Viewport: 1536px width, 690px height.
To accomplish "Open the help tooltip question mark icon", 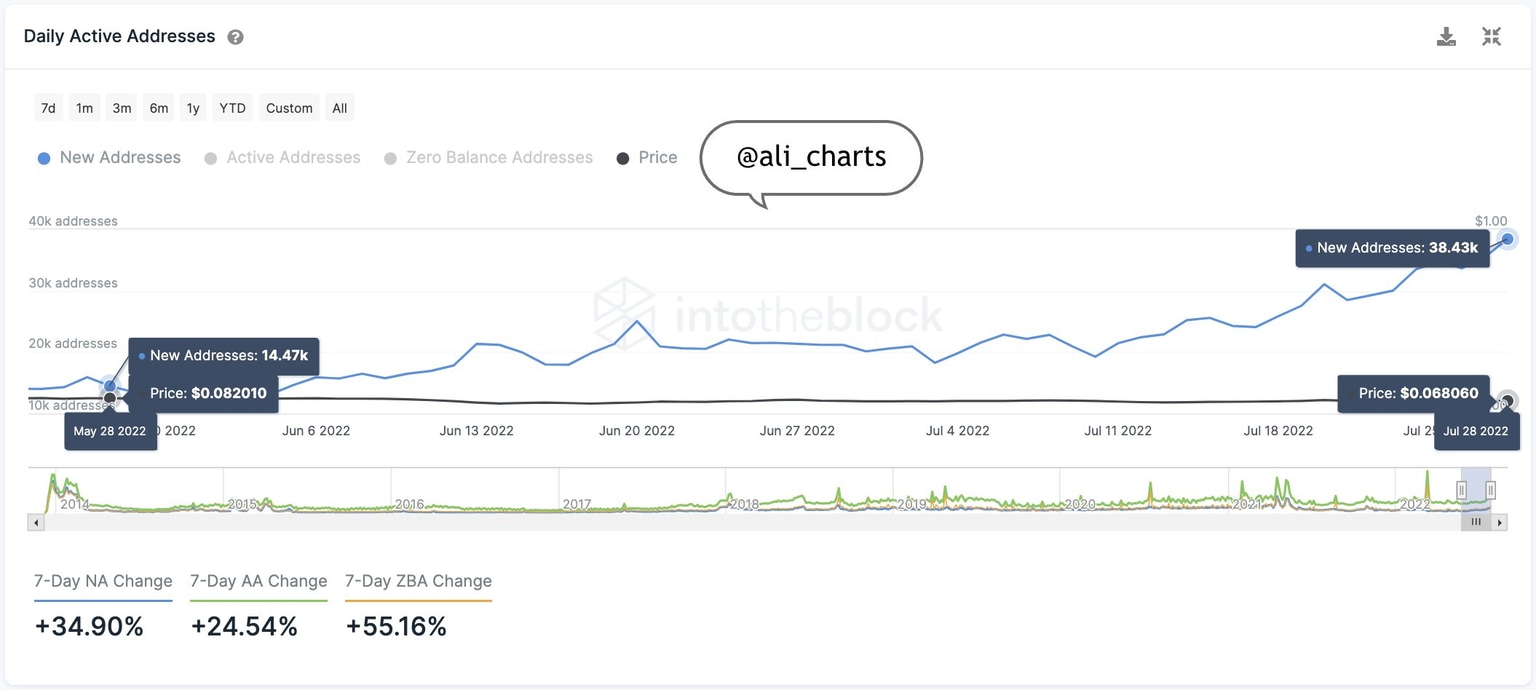I will 235,37.
